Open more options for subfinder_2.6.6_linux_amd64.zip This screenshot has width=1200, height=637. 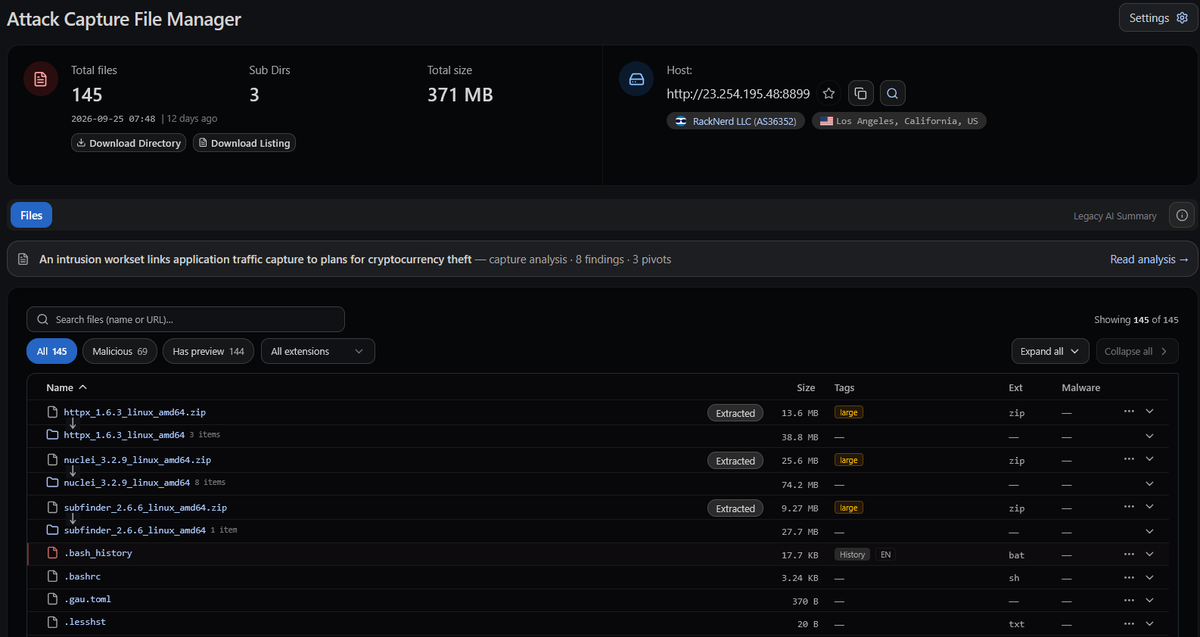[x=1129, y=507]
